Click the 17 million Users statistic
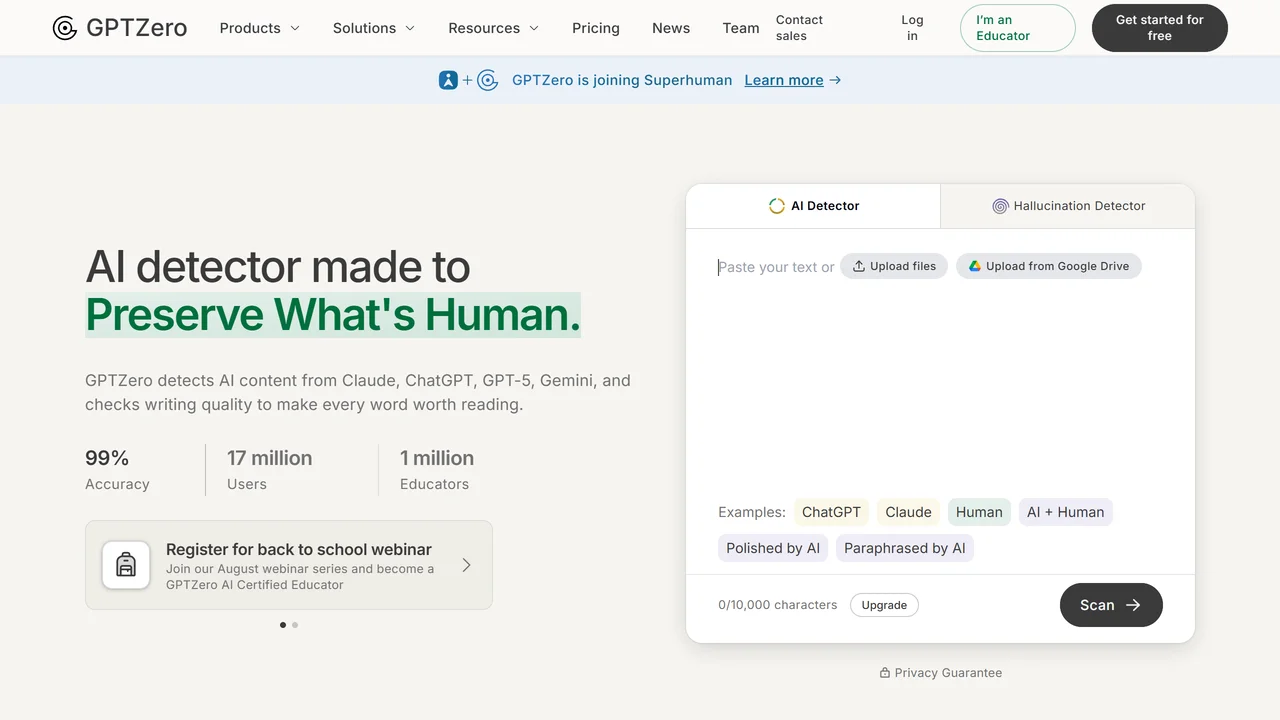The height and width of the screenshot is (720, 1280). tap(270, 470)
